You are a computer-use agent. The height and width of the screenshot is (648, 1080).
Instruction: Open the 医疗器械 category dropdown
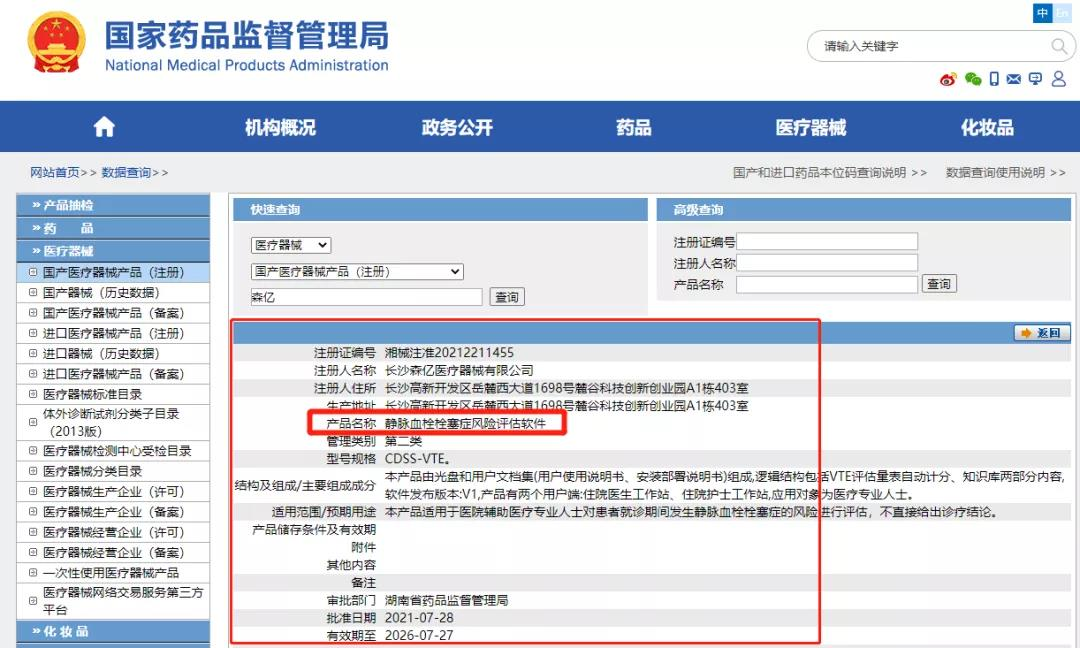(290, 245)
